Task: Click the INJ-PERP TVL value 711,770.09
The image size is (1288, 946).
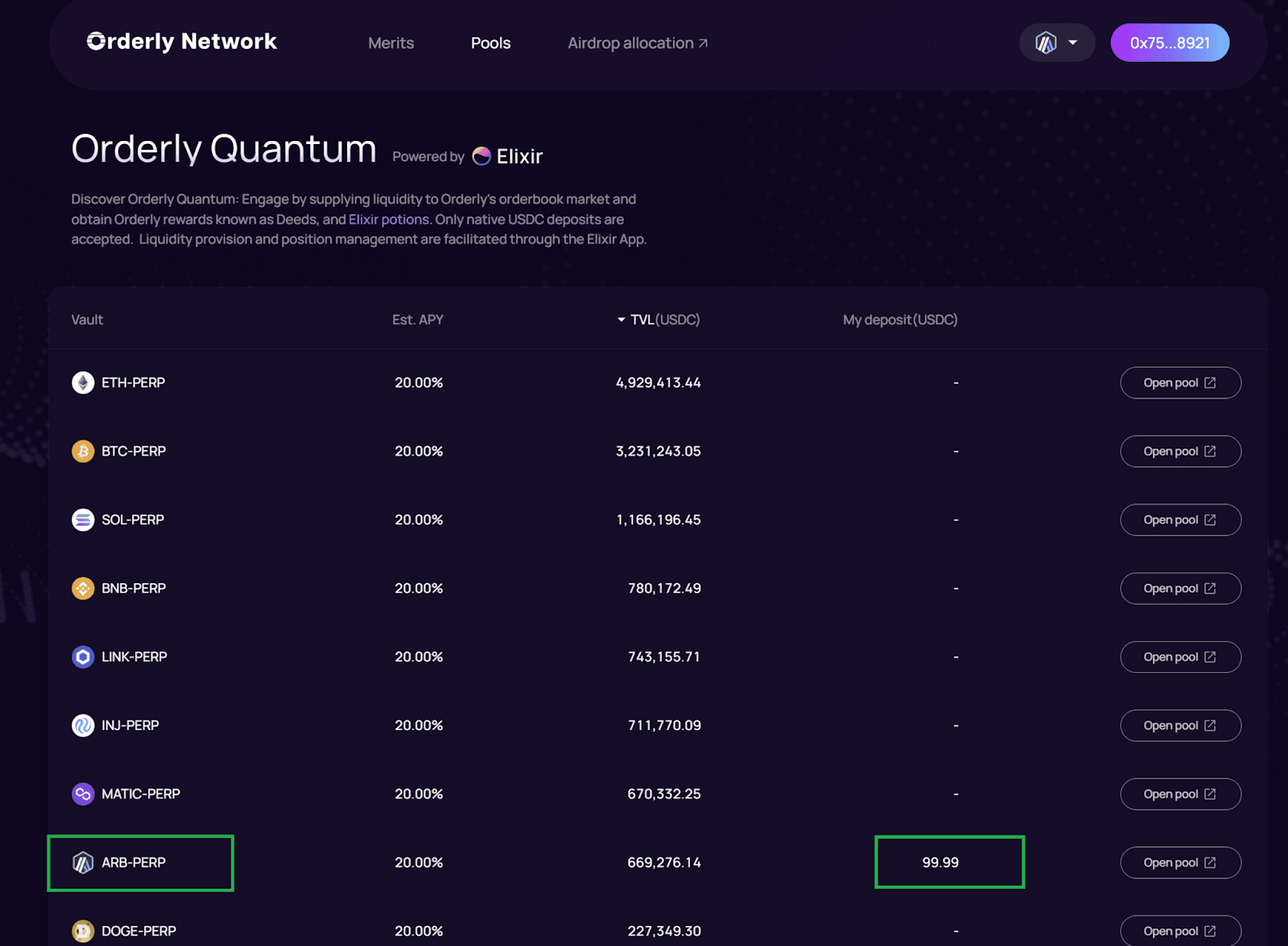Action: click(664, 725)
